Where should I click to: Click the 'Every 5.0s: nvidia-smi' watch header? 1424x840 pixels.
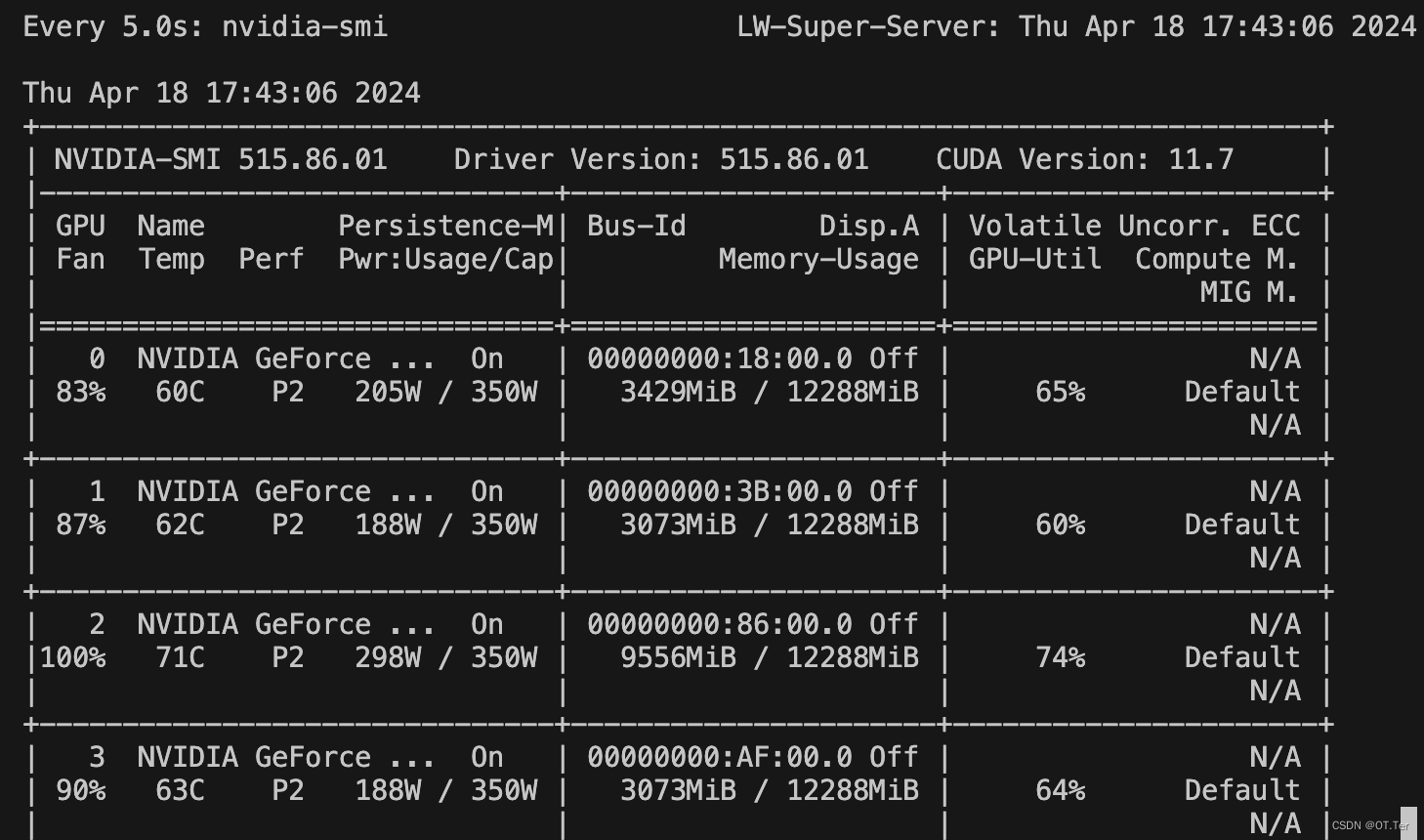point(205,26)
